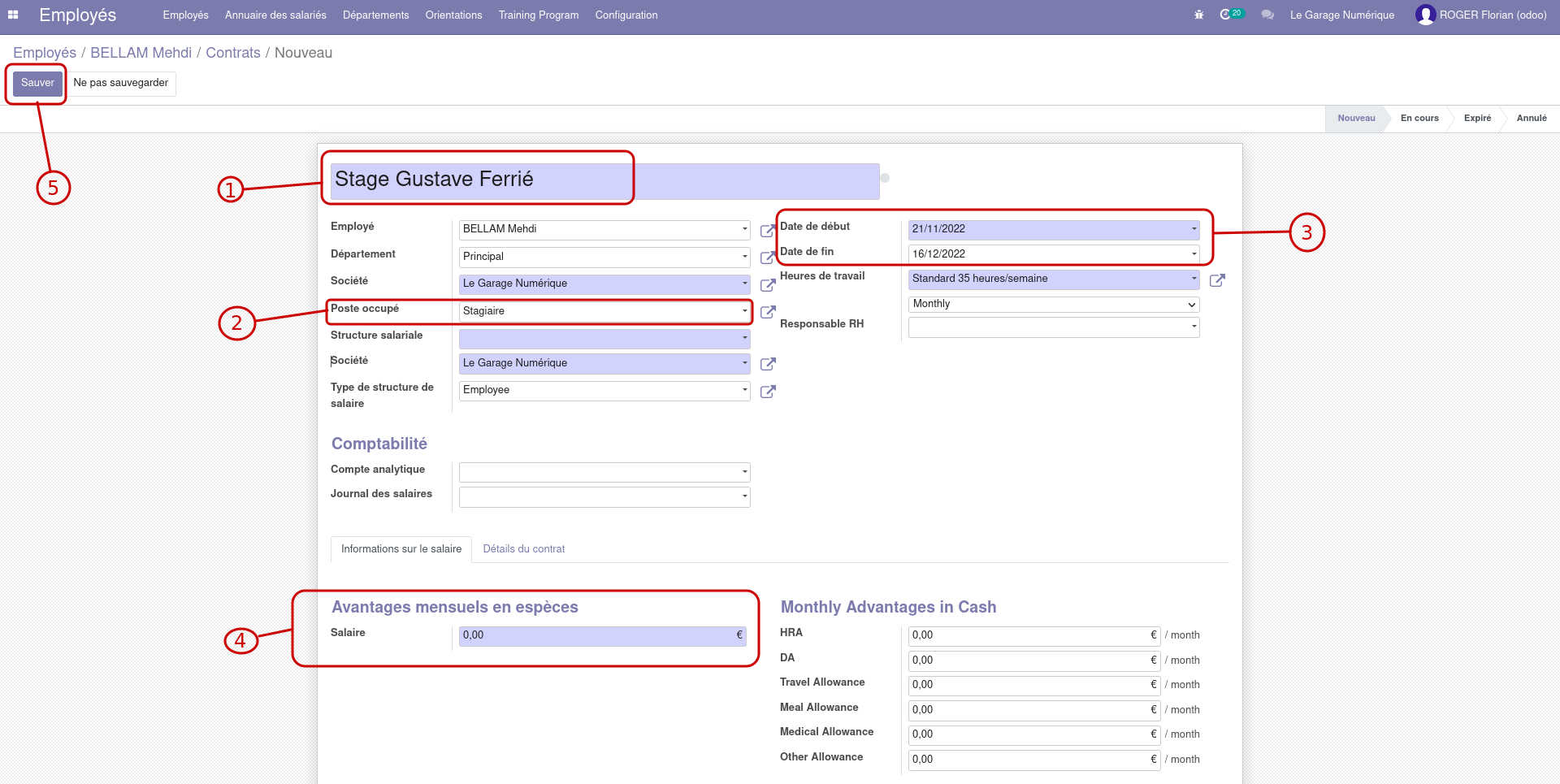1560x784 pixels.
Task: Toggle the kanban state dot beside title
Action: tap(885, 178)
